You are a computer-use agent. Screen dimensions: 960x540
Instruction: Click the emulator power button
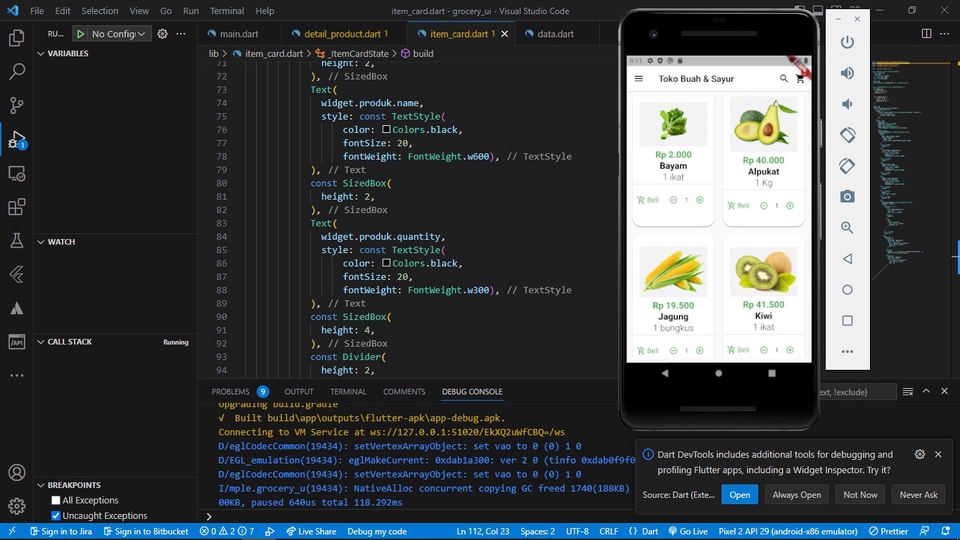coord(847,42)
